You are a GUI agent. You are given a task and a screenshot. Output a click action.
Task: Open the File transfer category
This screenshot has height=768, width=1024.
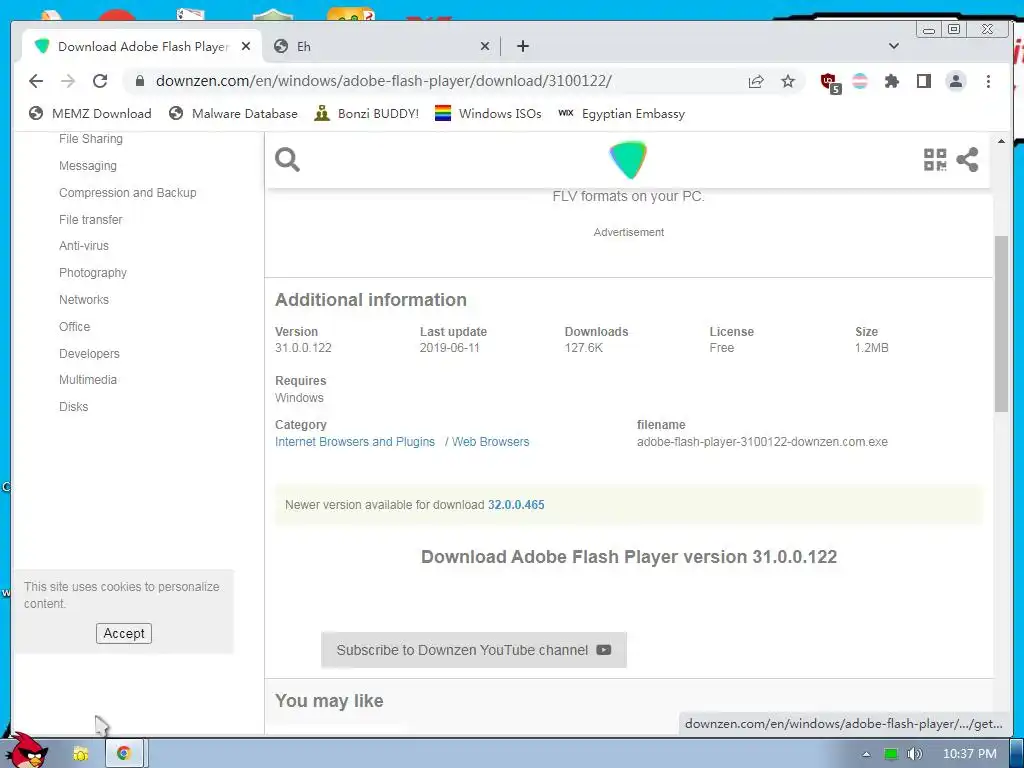[x=90, y=219]
